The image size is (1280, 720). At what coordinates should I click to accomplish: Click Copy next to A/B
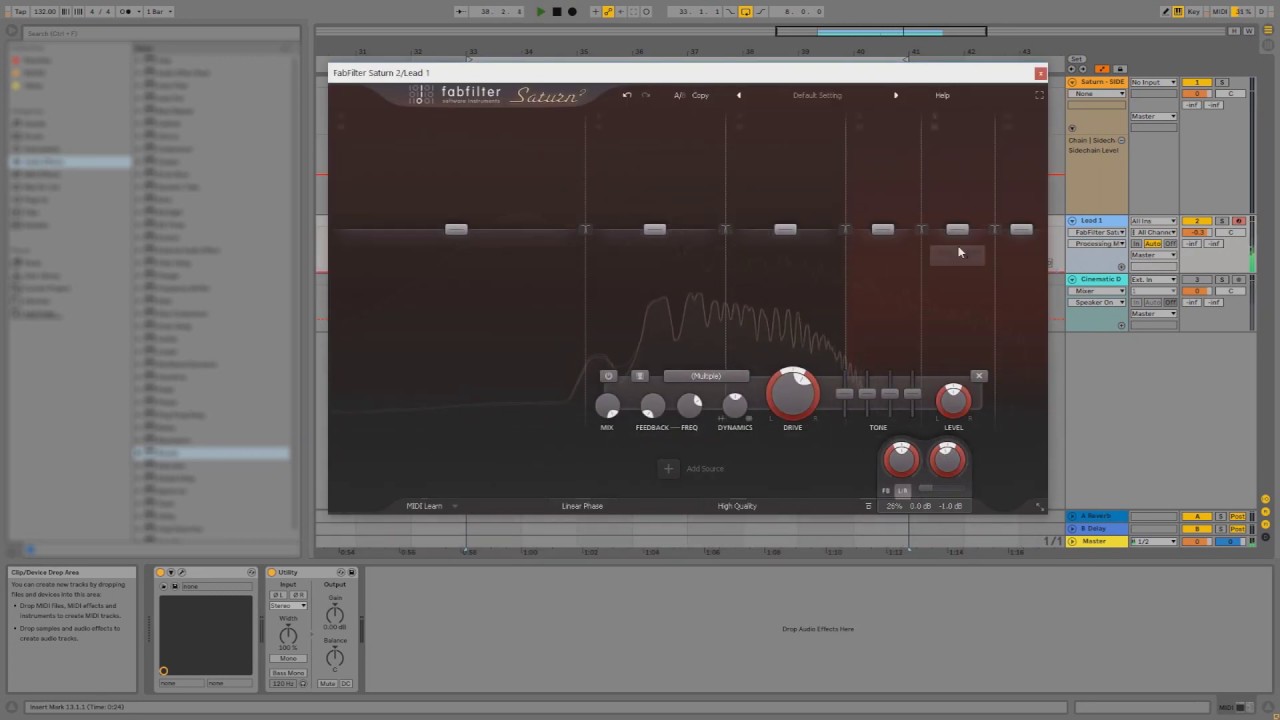(x=700, y=95)
